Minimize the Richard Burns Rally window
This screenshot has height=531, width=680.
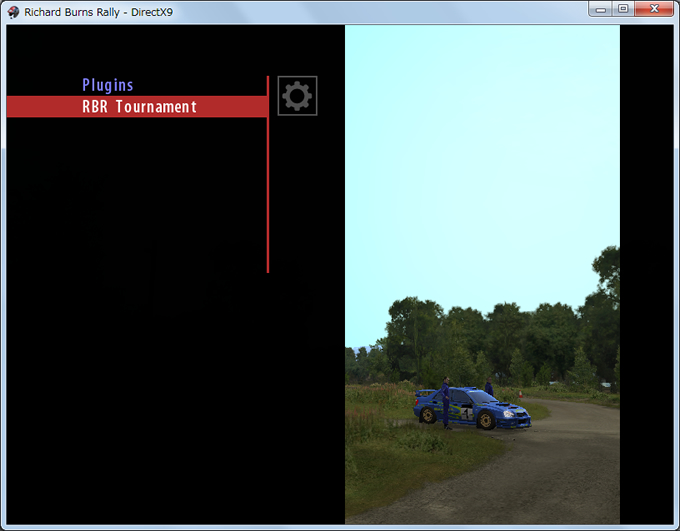601,9
